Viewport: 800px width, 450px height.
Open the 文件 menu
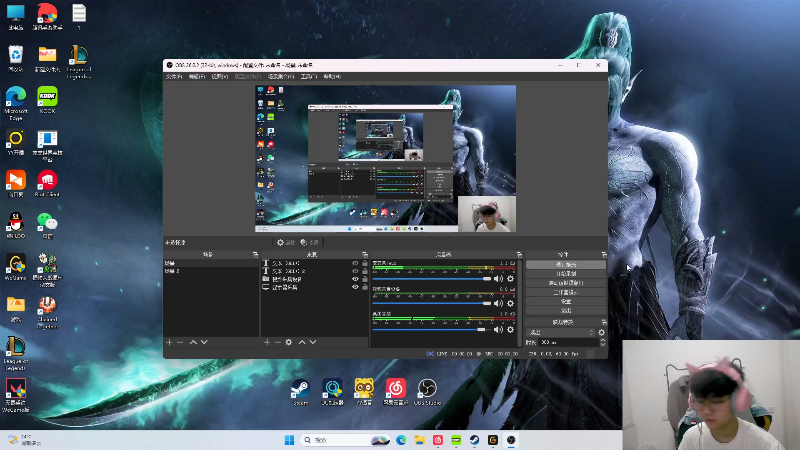tap(174, 76)
